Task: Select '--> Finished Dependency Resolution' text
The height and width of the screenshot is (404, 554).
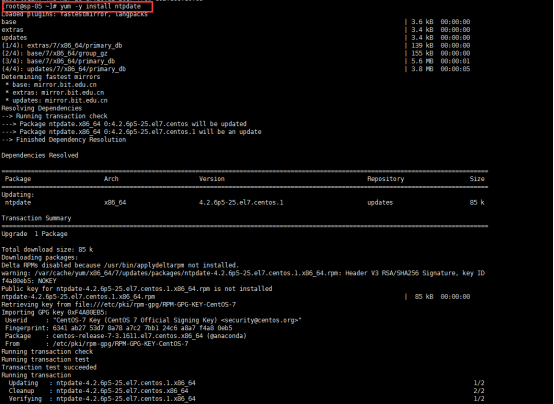Action: pos(64,140)
